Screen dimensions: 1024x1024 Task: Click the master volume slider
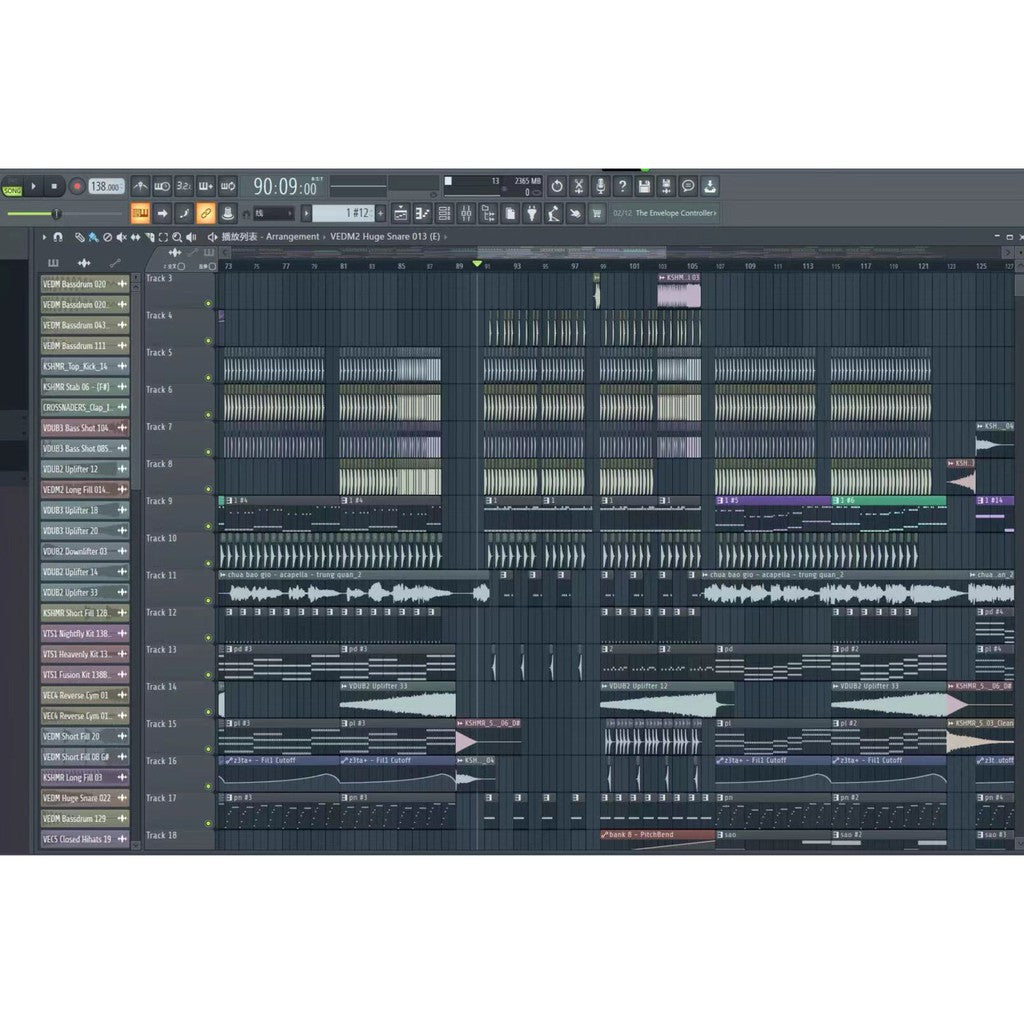pyautogui.click(x=57, y=214)
